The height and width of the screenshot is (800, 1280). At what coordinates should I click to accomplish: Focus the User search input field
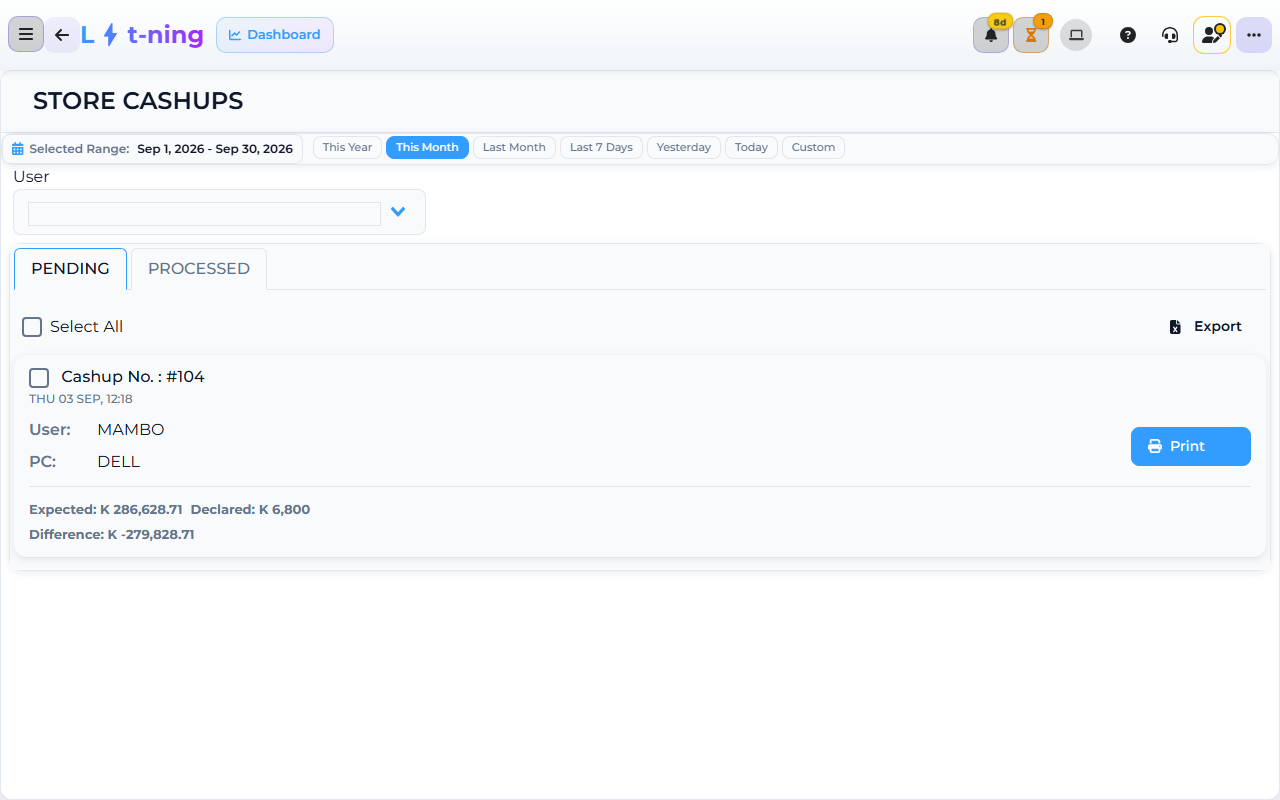[204, 213]
